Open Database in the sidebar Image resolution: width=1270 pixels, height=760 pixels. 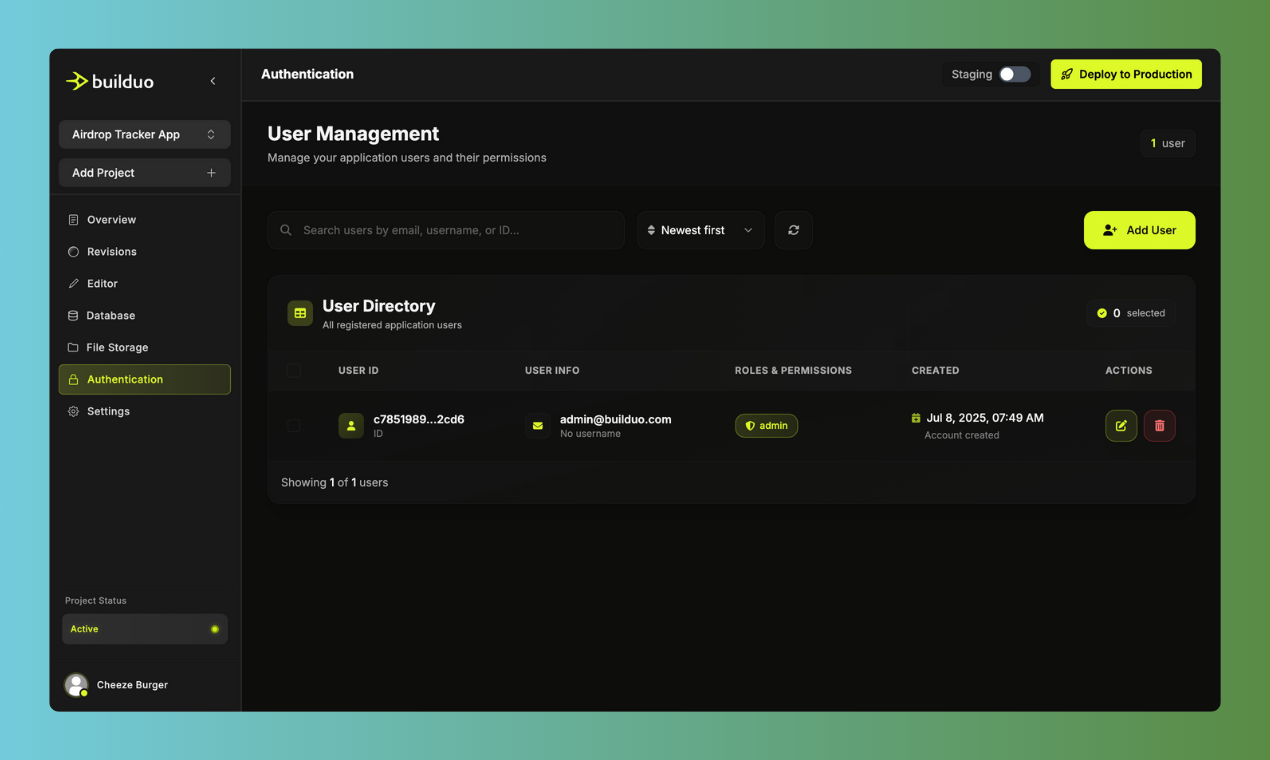point(110,315)
